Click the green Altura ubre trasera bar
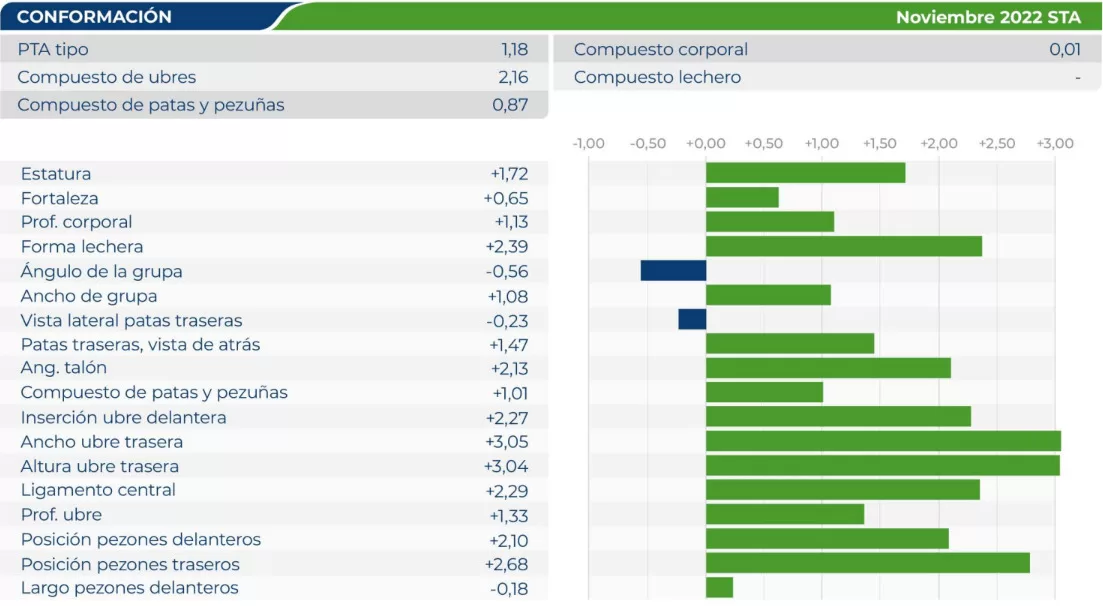 (x=882, y=466)
